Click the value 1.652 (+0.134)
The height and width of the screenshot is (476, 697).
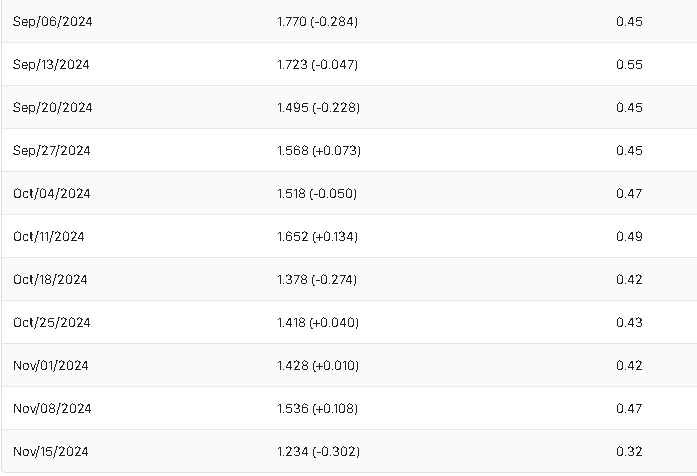317,236
